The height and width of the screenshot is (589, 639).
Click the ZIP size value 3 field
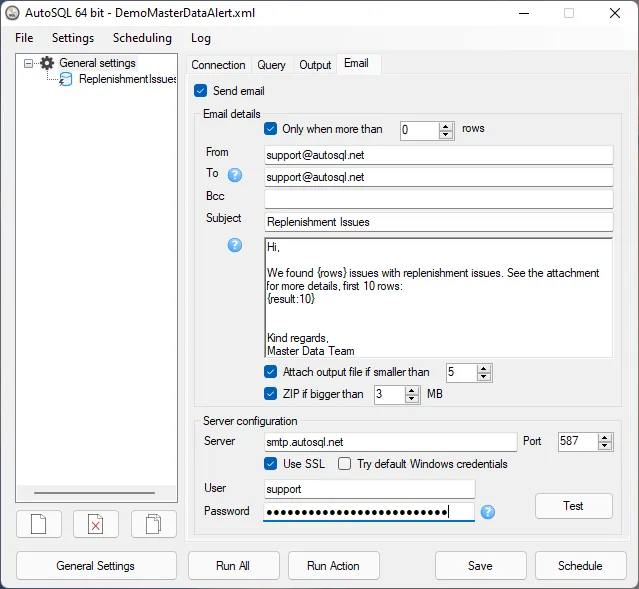tap(390, 394)
